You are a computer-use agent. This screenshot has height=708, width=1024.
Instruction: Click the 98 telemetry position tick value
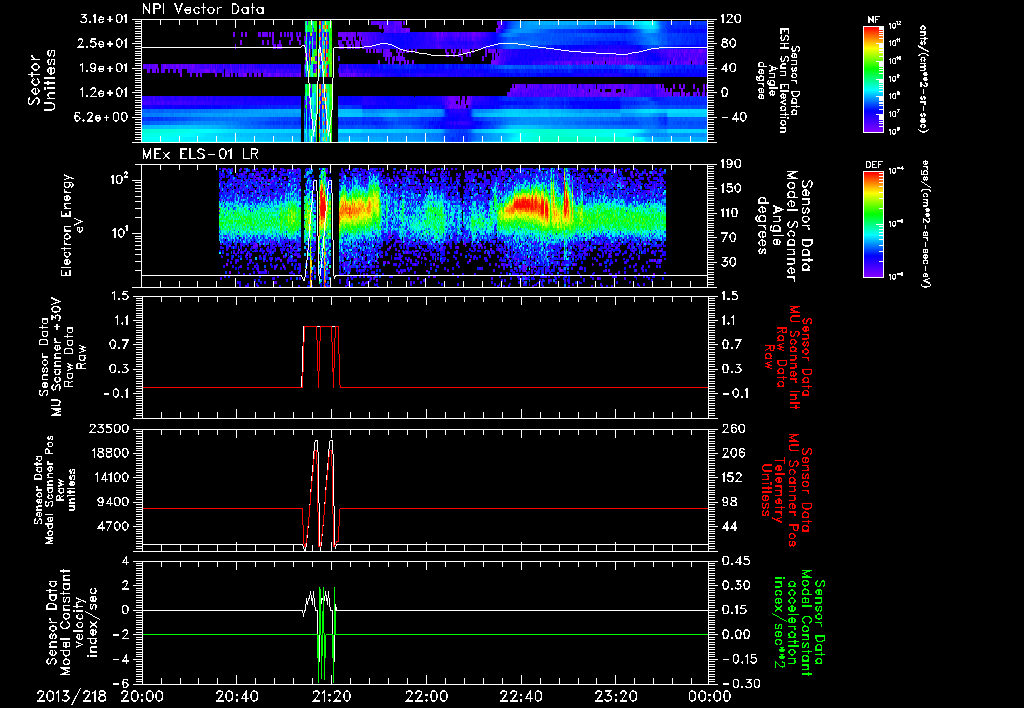point(729,502)
